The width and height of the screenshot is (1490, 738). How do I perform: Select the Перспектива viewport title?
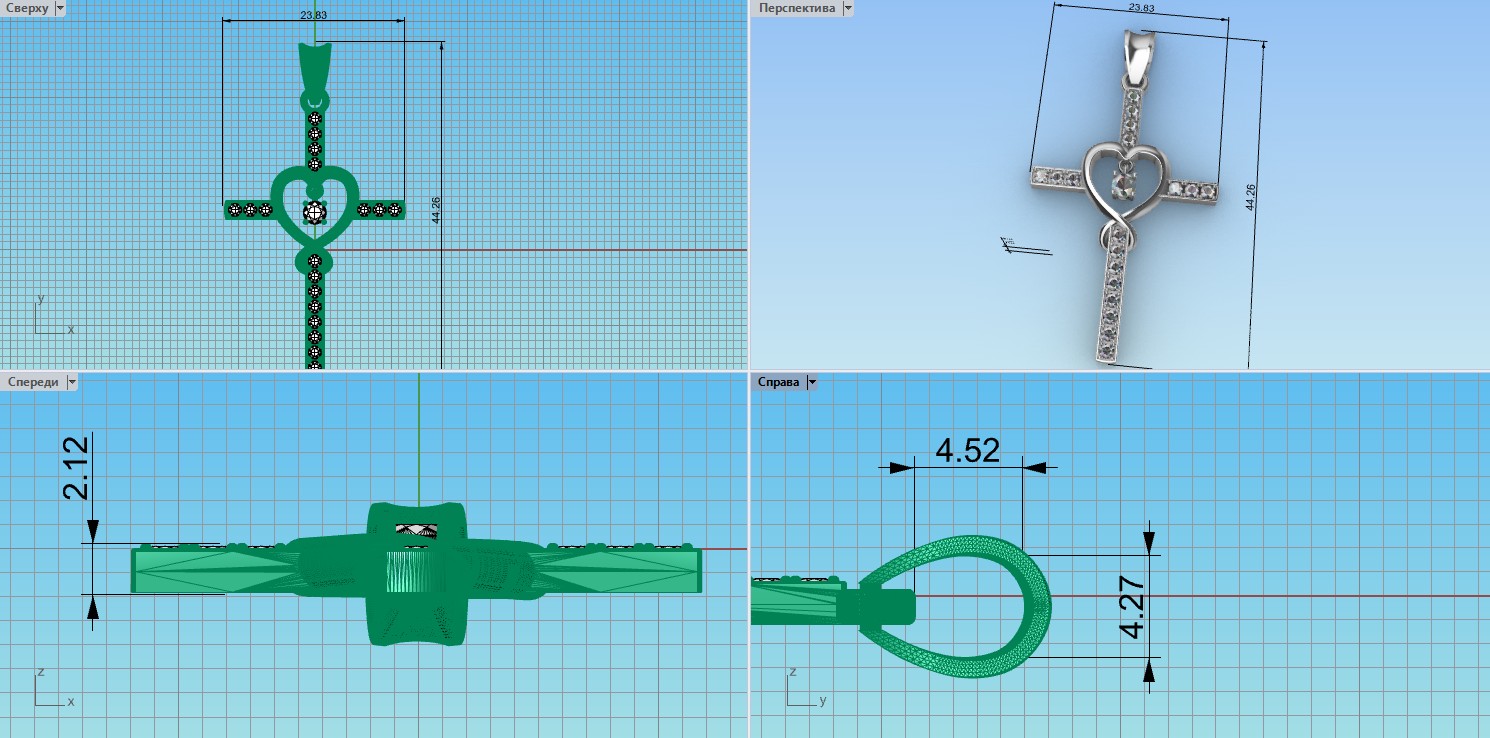797,8
